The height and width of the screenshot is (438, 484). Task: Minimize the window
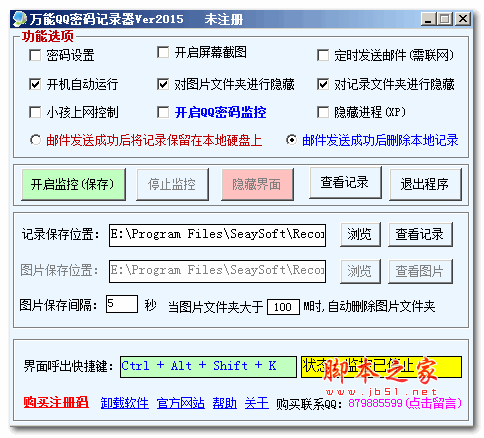pyautogui.click(x=428, y=19)
